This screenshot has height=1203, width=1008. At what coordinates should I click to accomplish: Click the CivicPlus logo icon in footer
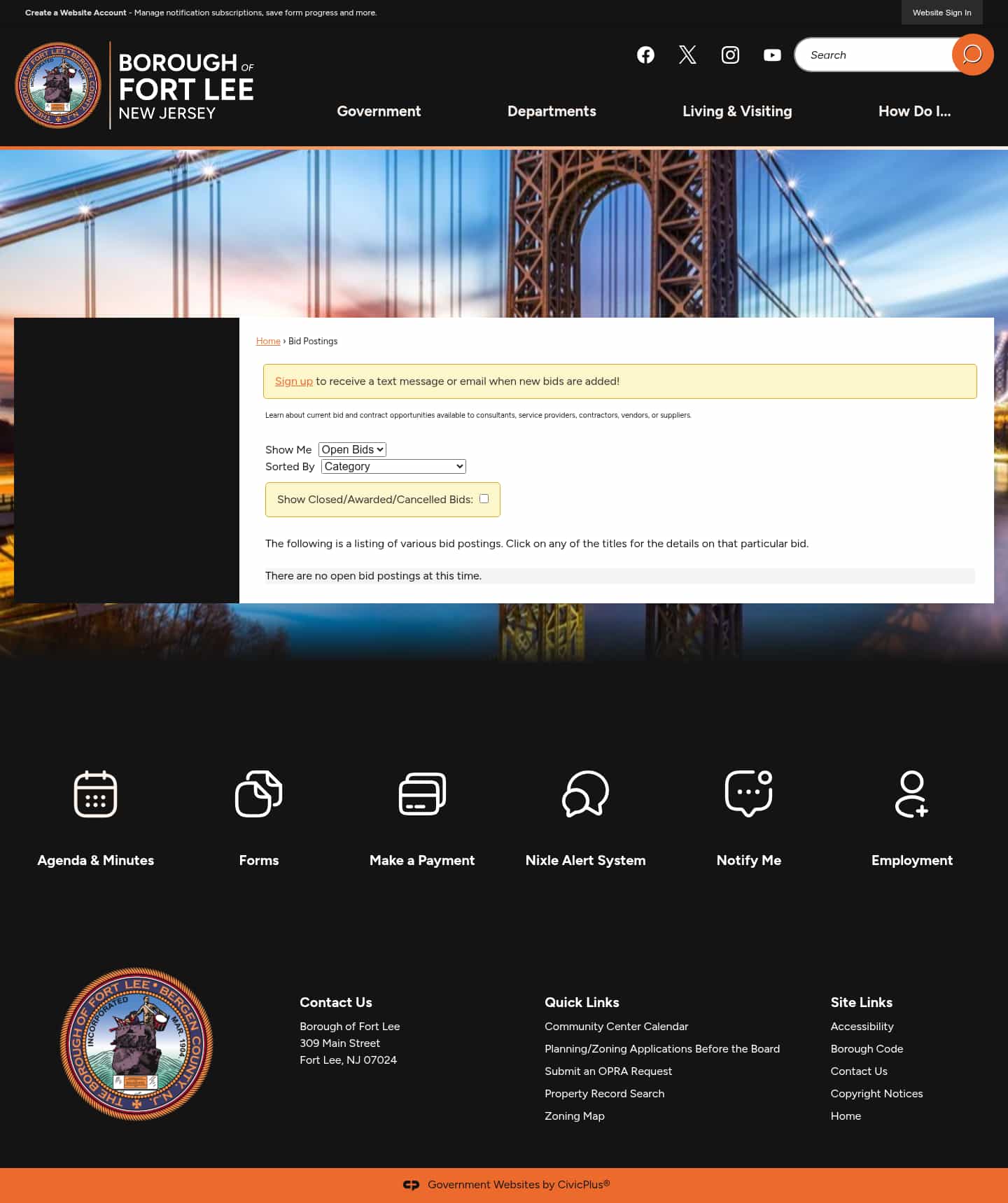tap(411, 1185)
